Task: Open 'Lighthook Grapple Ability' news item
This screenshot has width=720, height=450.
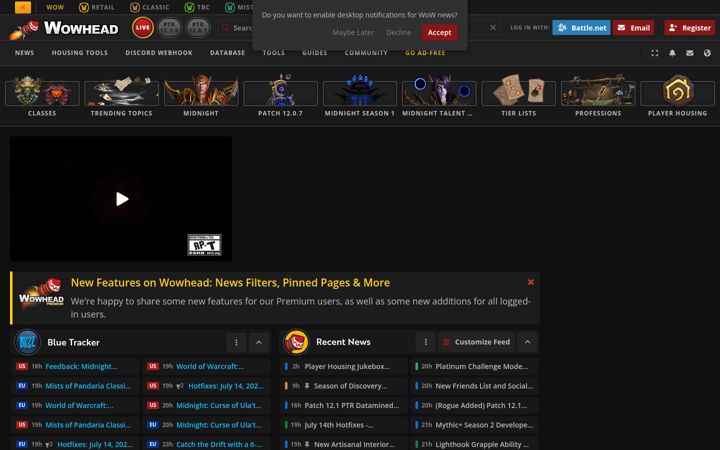Action: click(482, 444)
